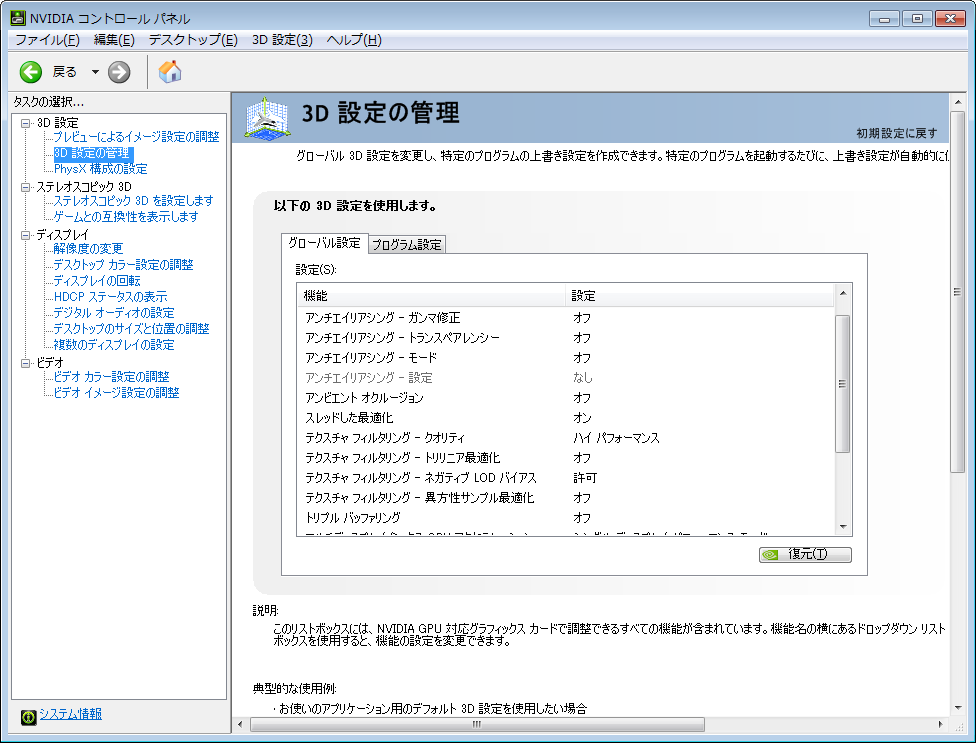Open the Home house icon

point(170,72)
